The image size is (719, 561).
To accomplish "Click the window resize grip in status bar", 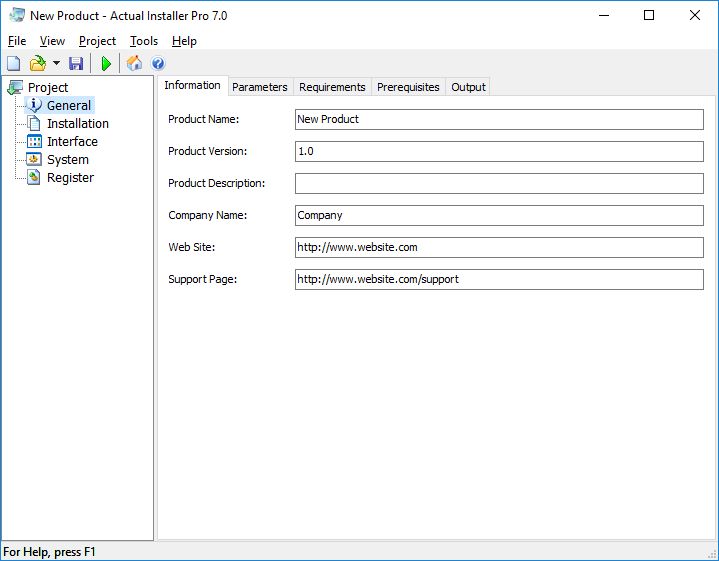I will (x=712, y=554).
